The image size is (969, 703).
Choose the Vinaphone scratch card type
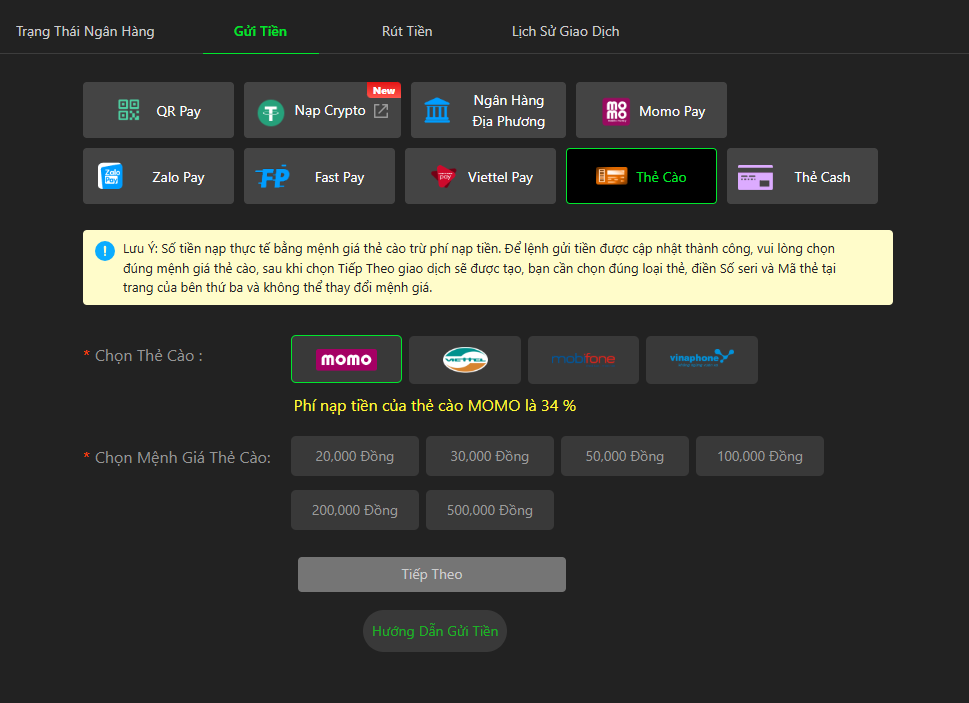pos(701,360)
